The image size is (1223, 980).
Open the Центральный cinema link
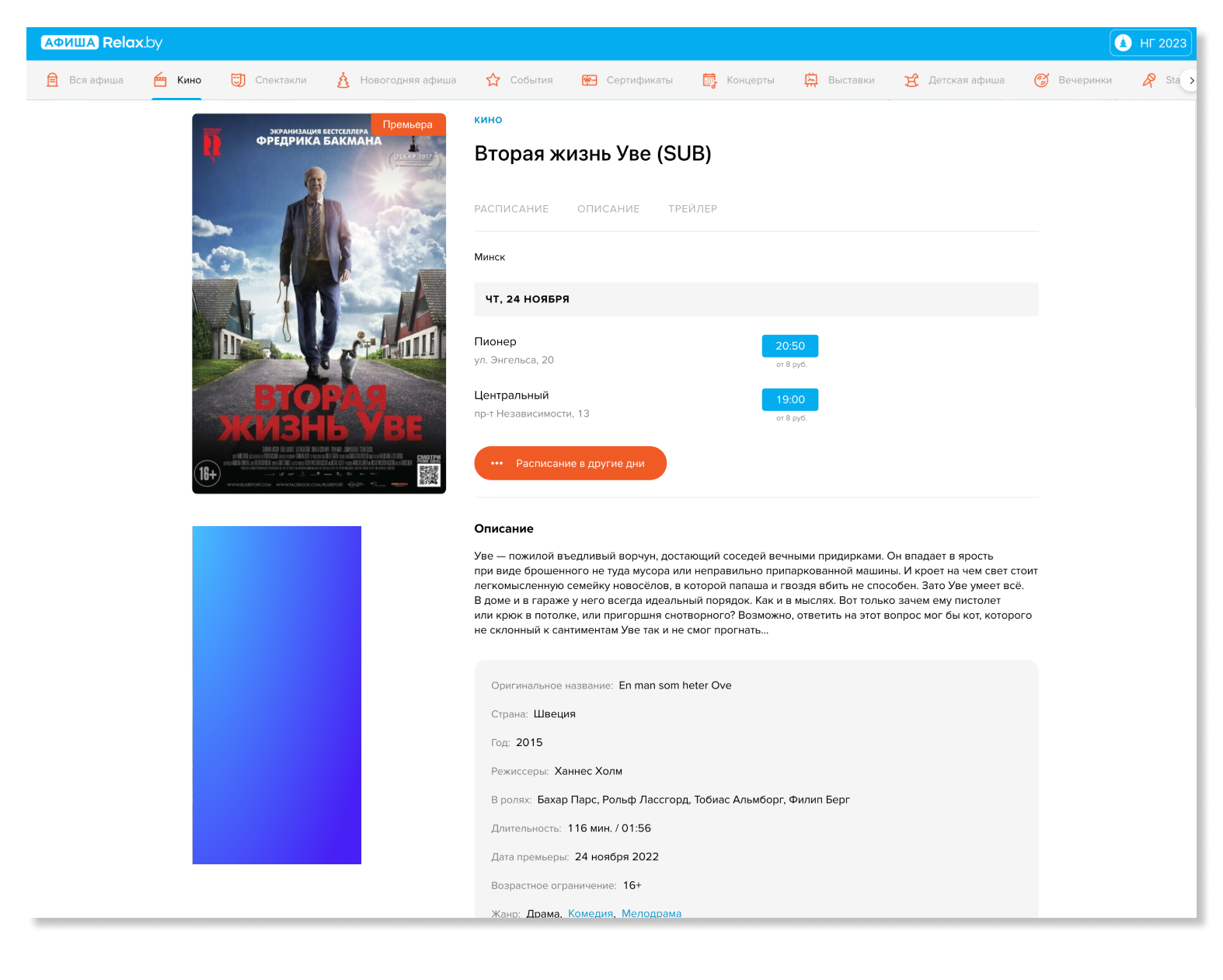[511, 395]
